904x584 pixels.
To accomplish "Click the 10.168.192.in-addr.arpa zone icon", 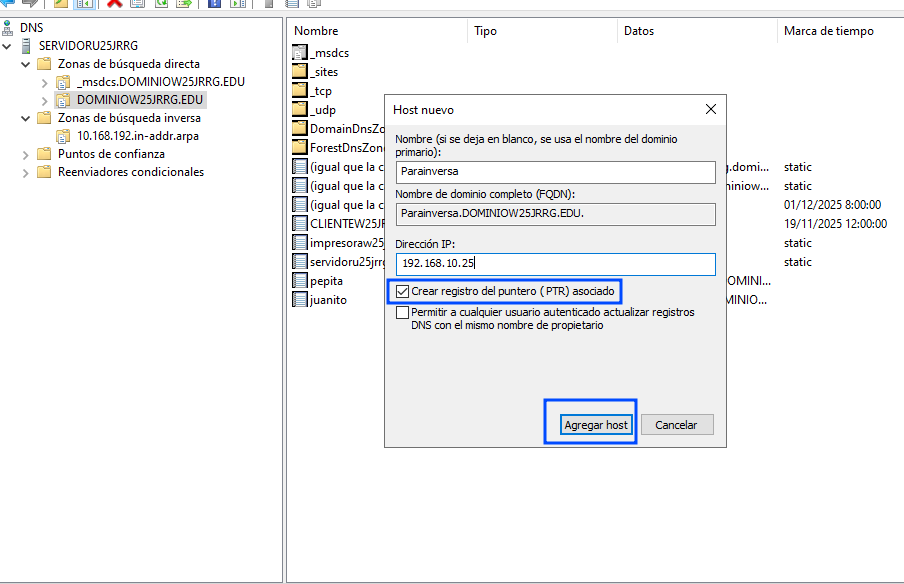I will tap(63, 136).
